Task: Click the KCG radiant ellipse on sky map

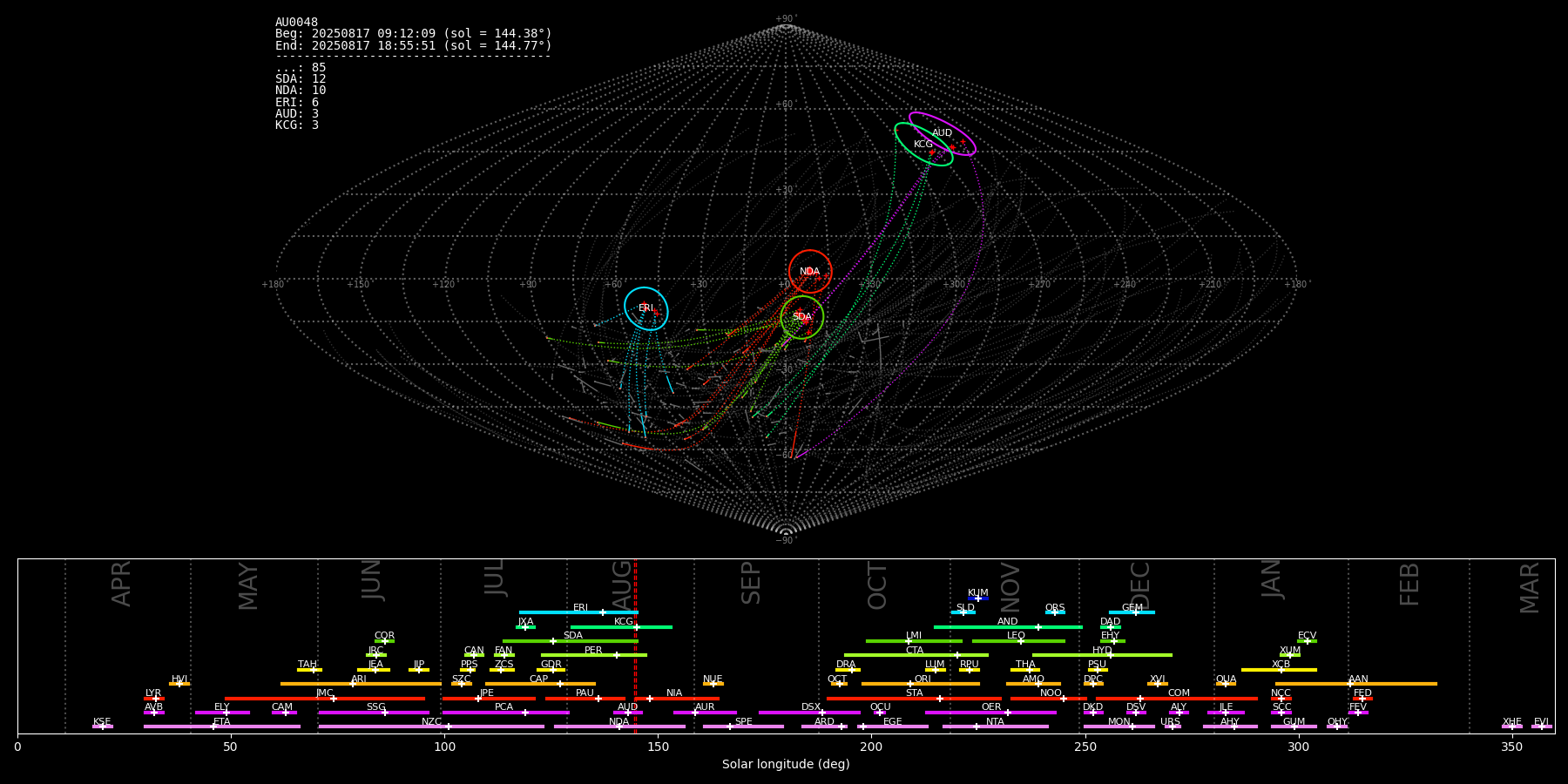Action: [924, 145]
